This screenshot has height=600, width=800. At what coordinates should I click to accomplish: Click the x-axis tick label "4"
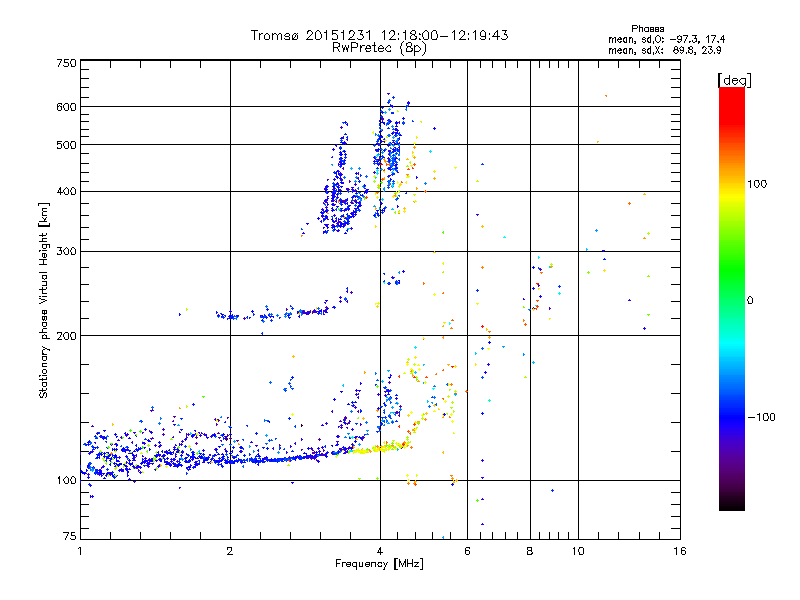click(x=380, y=551)
